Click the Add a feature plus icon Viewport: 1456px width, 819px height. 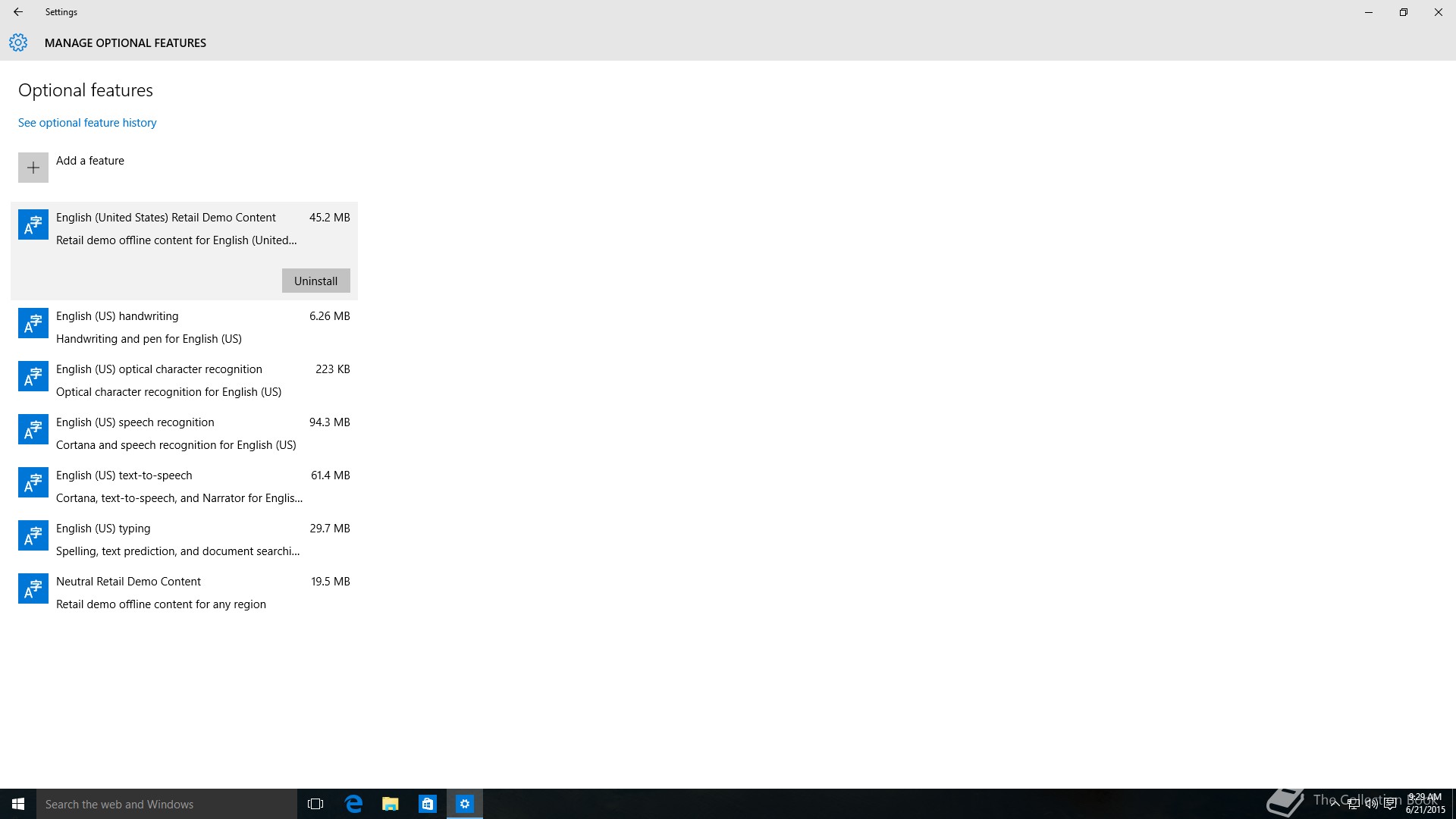(33, 168)
